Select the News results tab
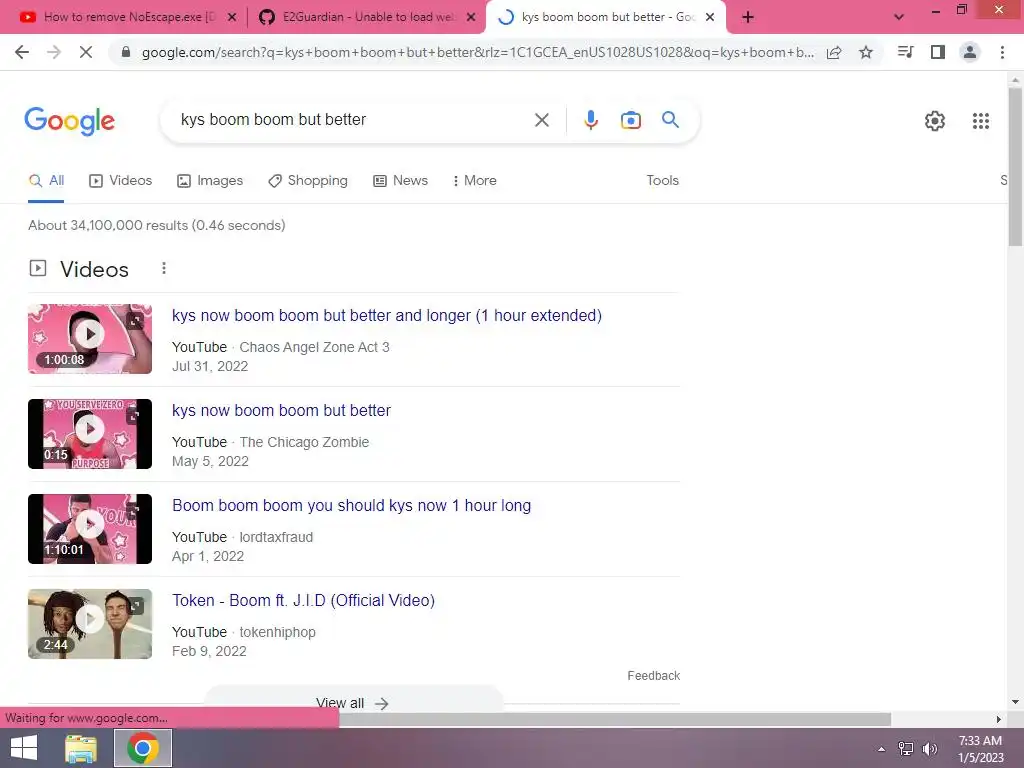This screenshot has width=1024, height=768. 400,181
